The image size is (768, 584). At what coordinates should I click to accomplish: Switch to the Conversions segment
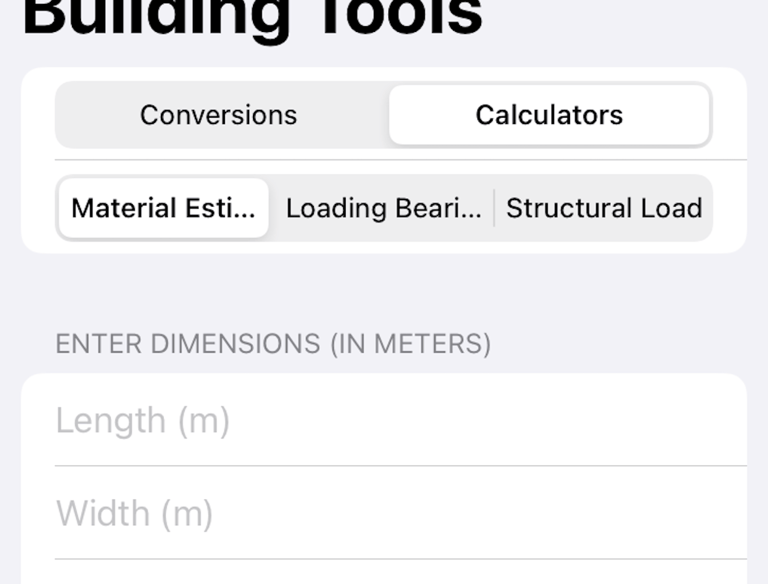coord(219,115)
